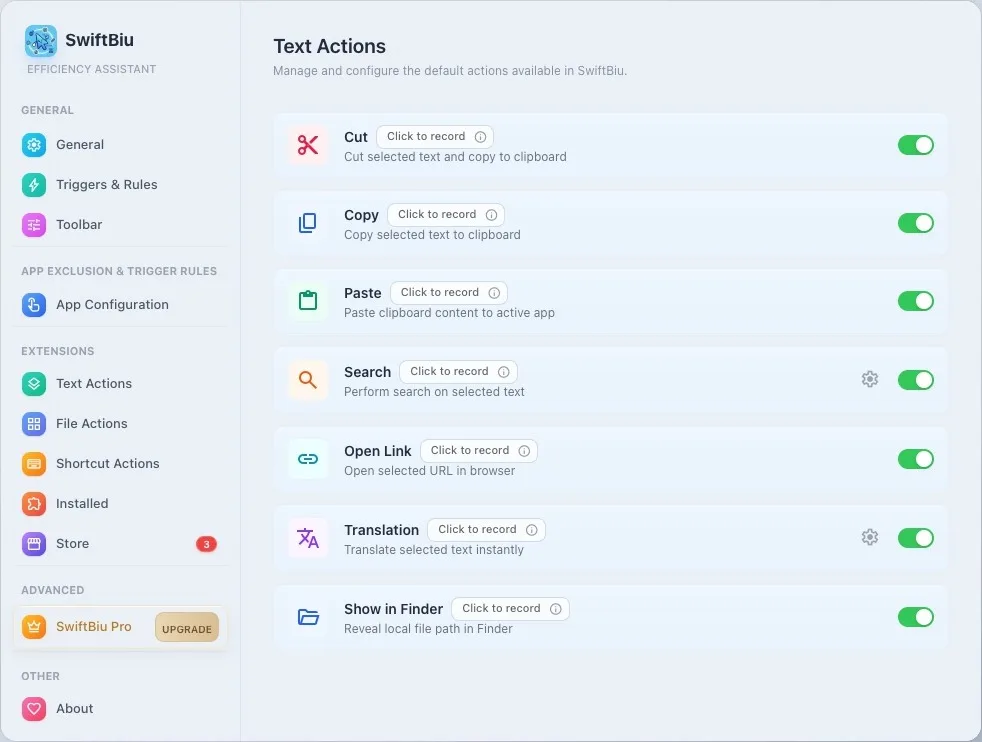This screenshot has width=982, height=742.
Task: Click the Text Actions layers icon
Action: (x=34, y=384)
